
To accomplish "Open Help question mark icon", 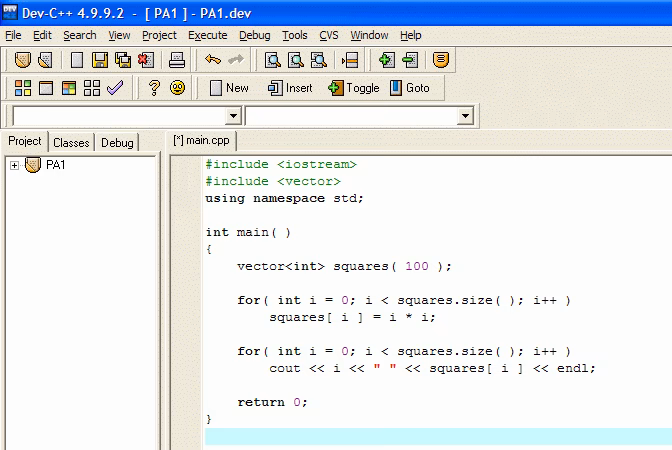I will [x=154, y=88].
